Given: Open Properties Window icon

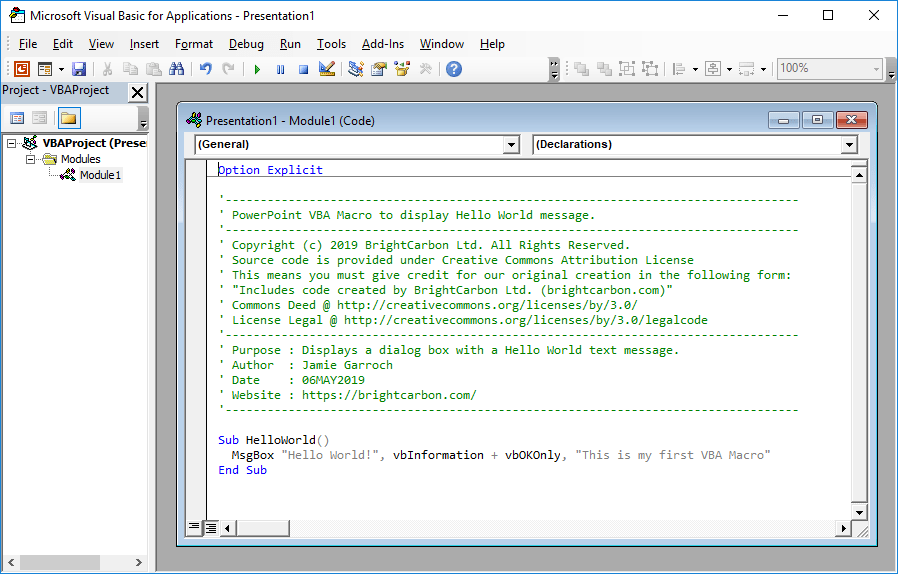Looking at the screenshot, I should tap(379, 69).
